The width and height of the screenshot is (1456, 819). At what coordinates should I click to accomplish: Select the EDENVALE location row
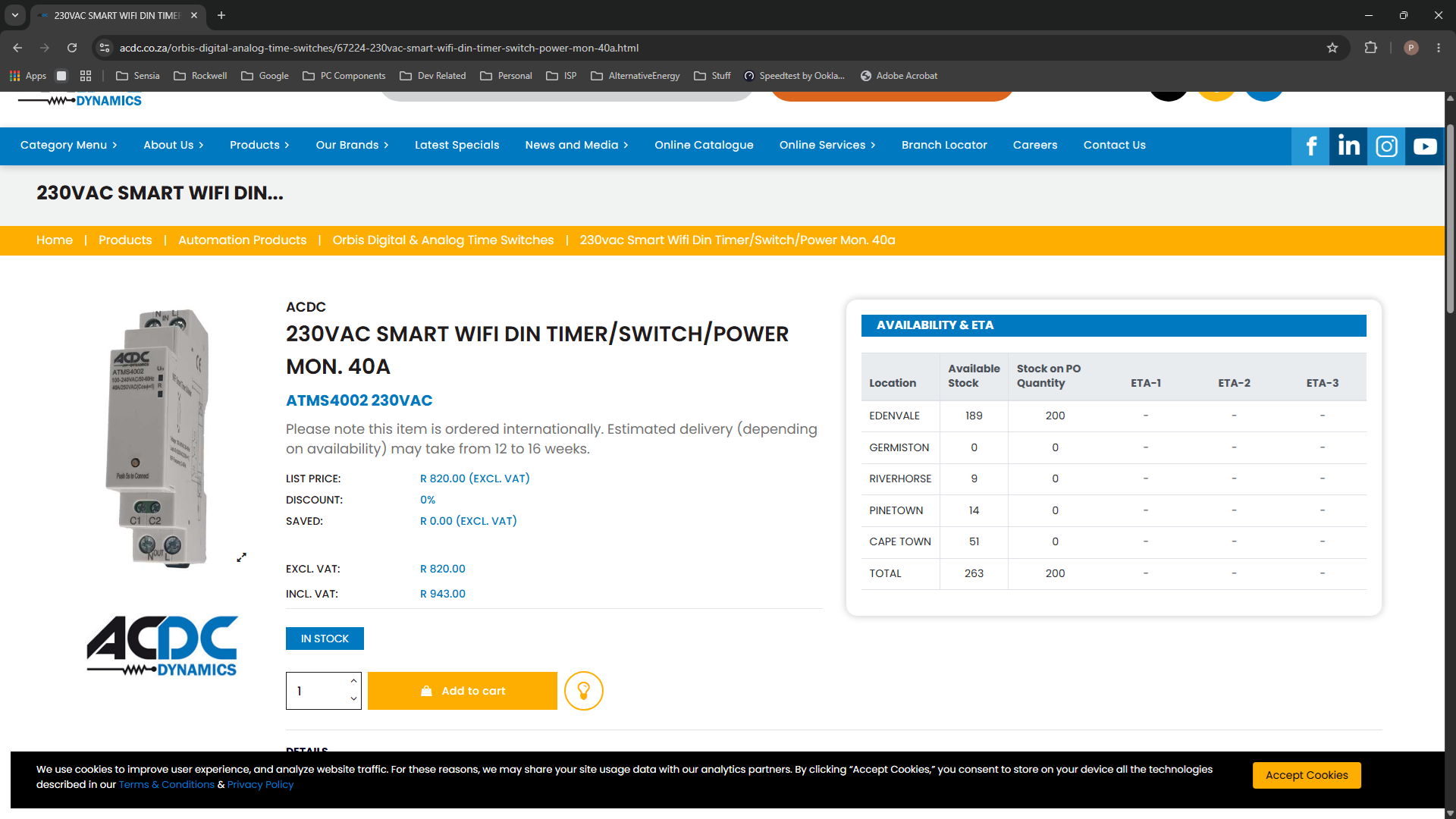click(x=1113, y=416)
